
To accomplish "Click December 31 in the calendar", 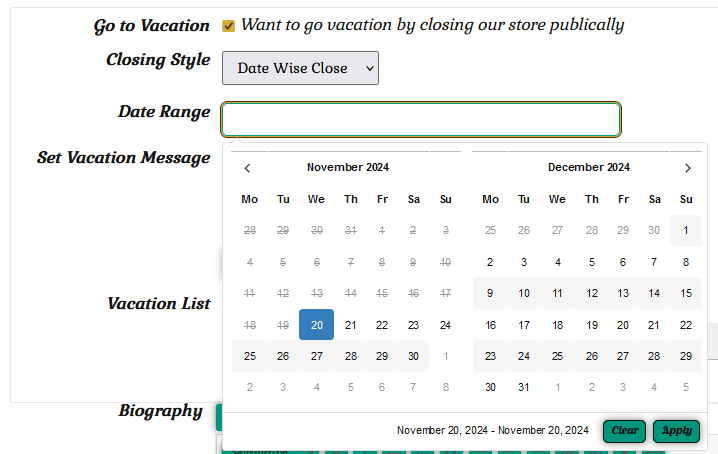I will (x=523, y=387).
